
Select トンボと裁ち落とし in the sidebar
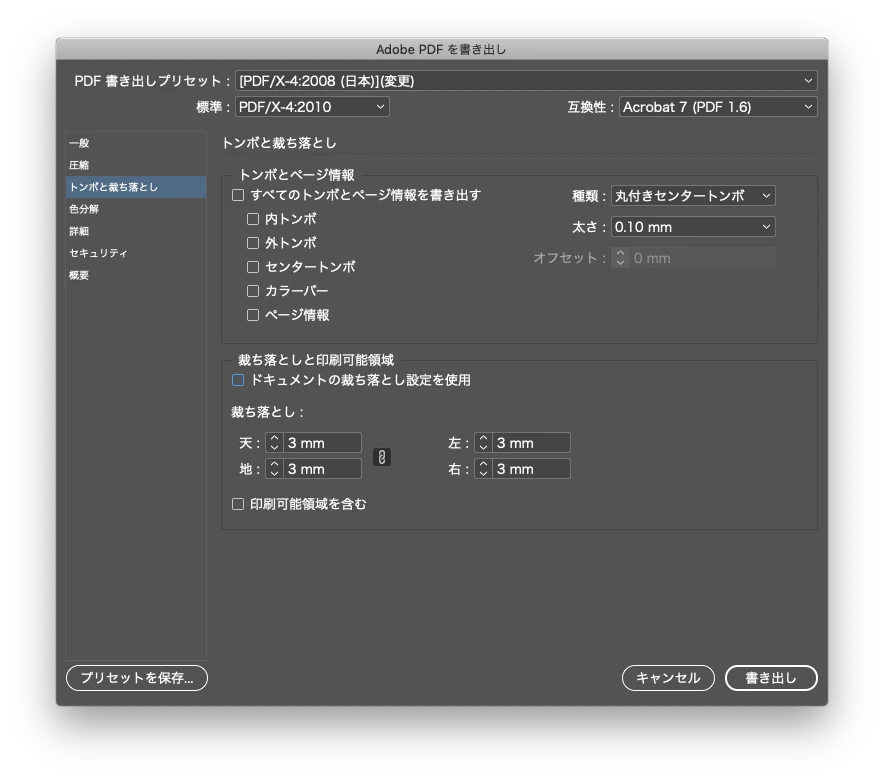click(136, 187)
